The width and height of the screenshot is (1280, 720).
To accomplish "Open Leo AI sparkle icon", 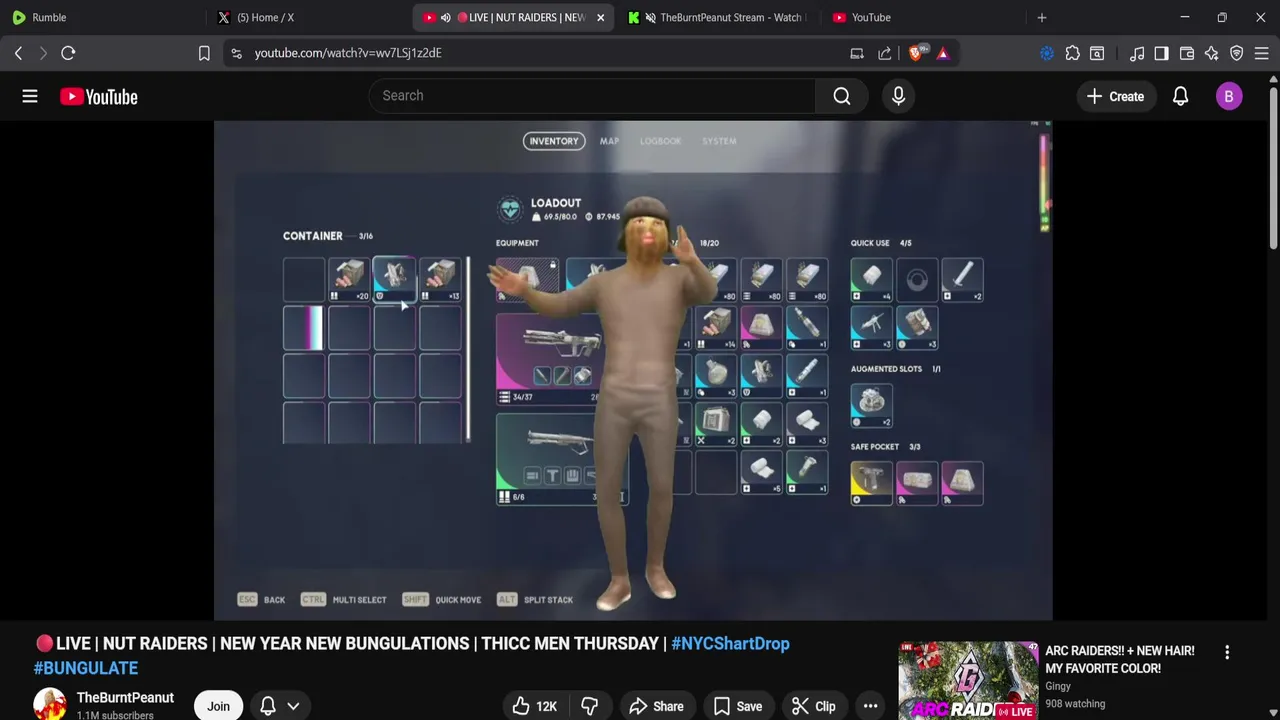I will pos(1212,53).
